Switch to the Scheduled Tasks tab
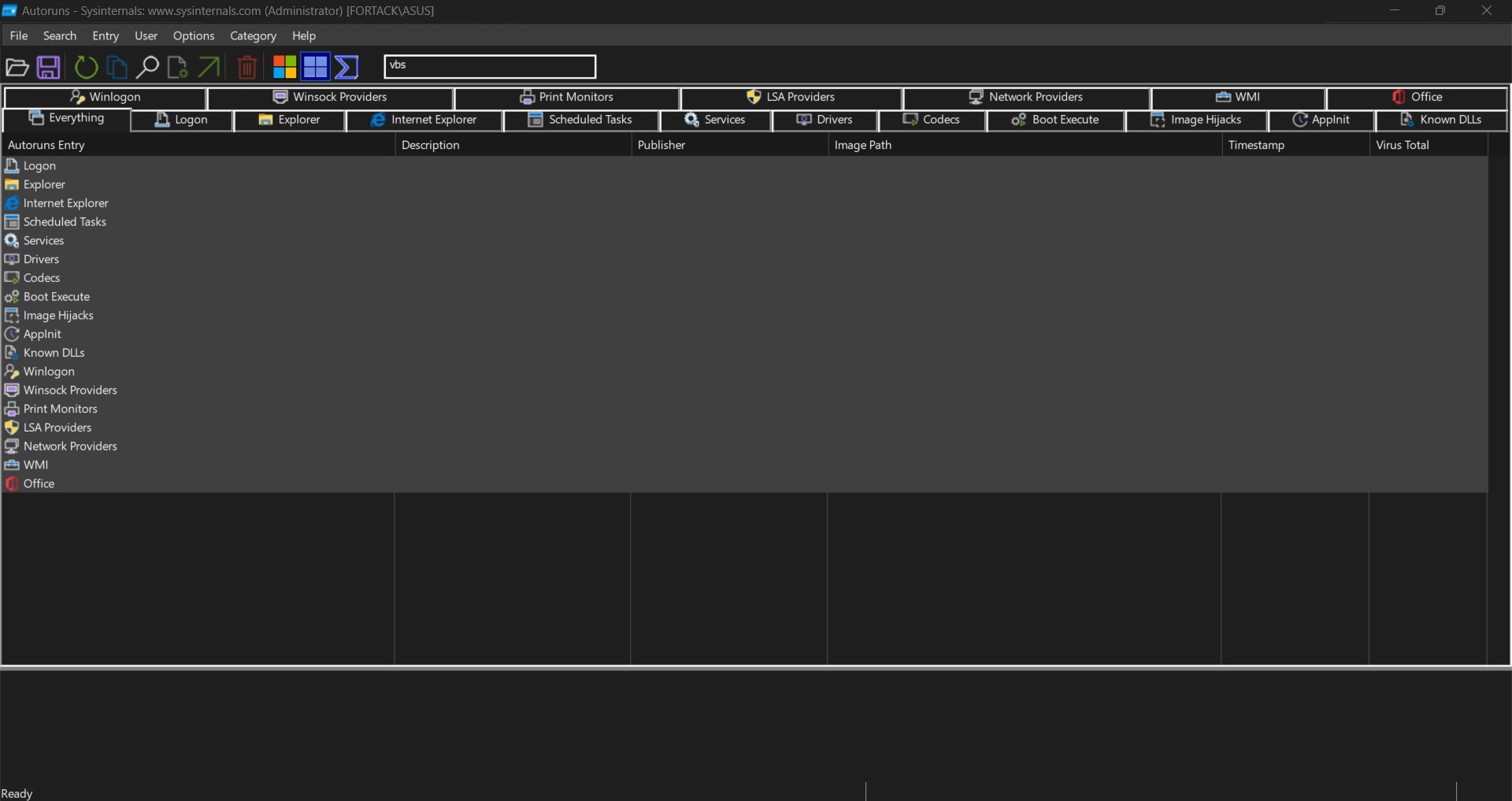1512x801 pixels. (581, 120)
